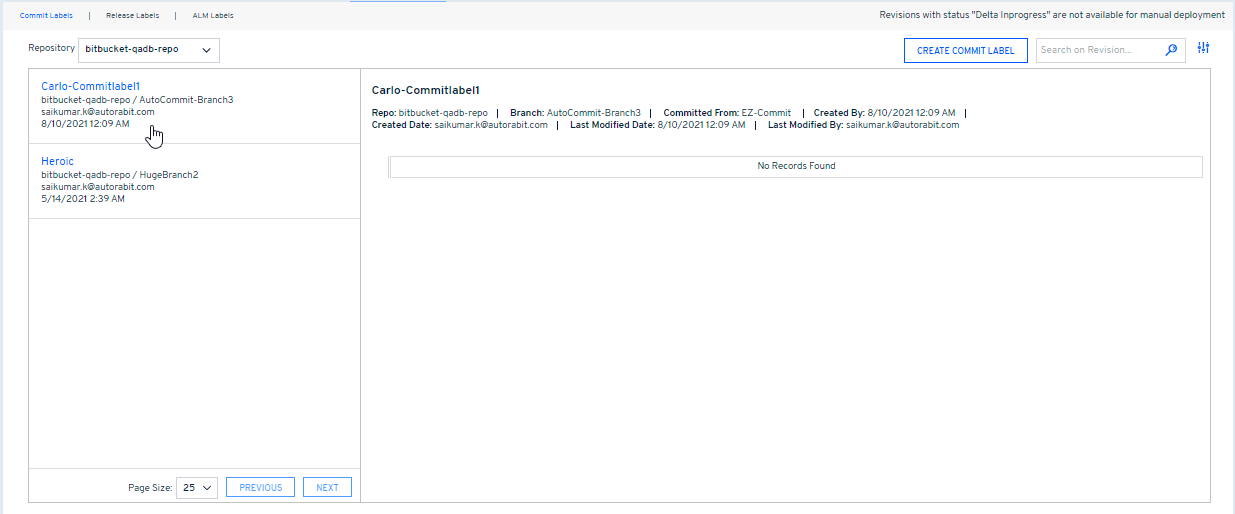Click the No Records Found row
The height and width of the screenshot is (514, 1235).
[795, 166]
